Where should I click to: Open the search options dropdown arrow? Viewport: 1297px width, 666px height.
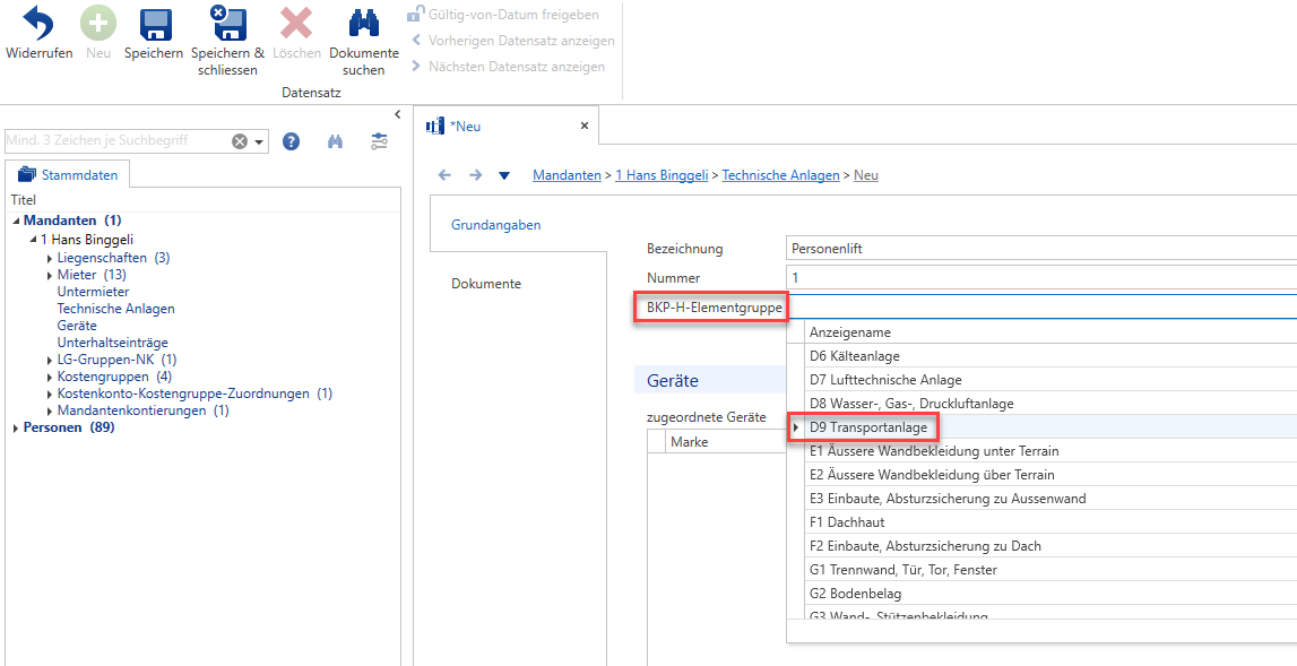pos(260,142)
